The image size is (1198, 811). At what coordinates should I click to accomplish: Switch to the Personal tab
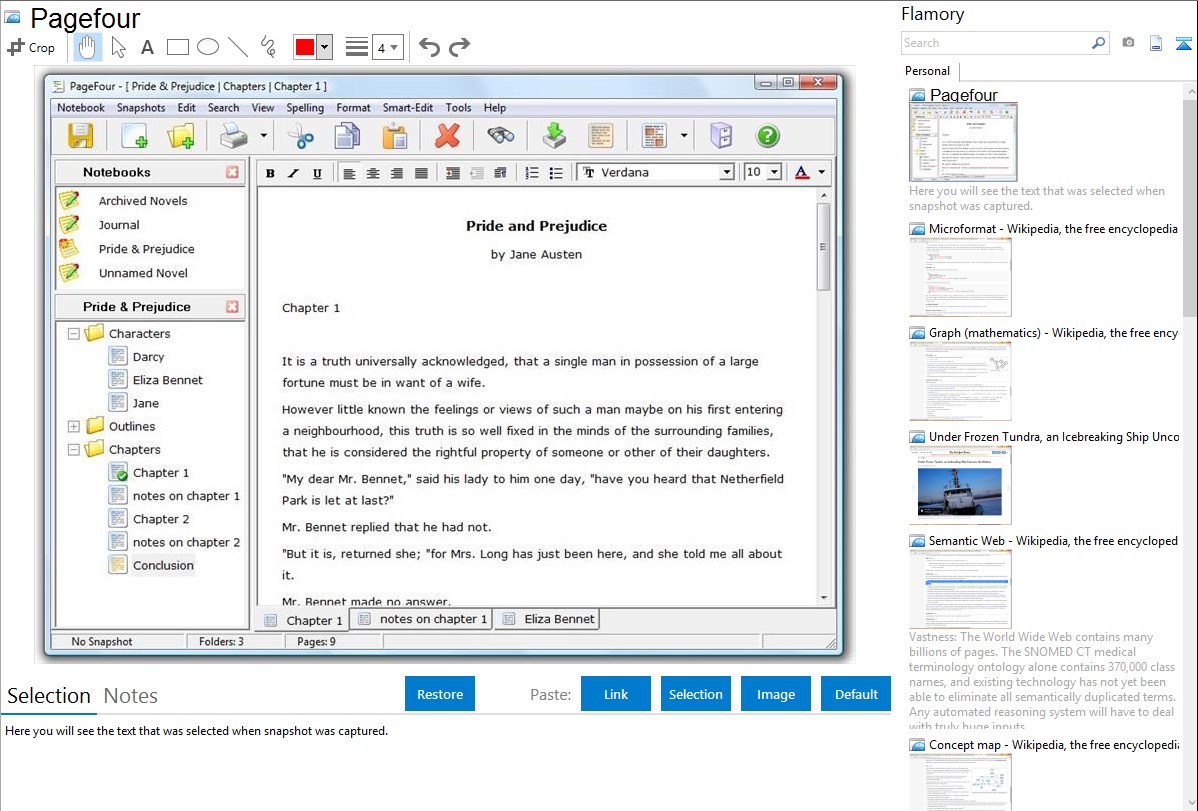928,71
